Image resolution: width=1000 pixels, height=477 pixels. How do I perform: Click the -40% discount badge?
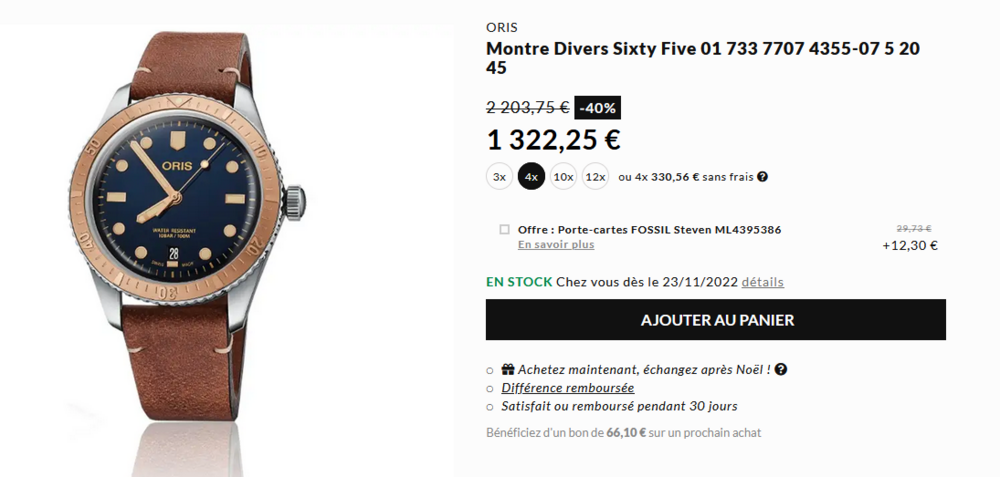tap(598, 108)
